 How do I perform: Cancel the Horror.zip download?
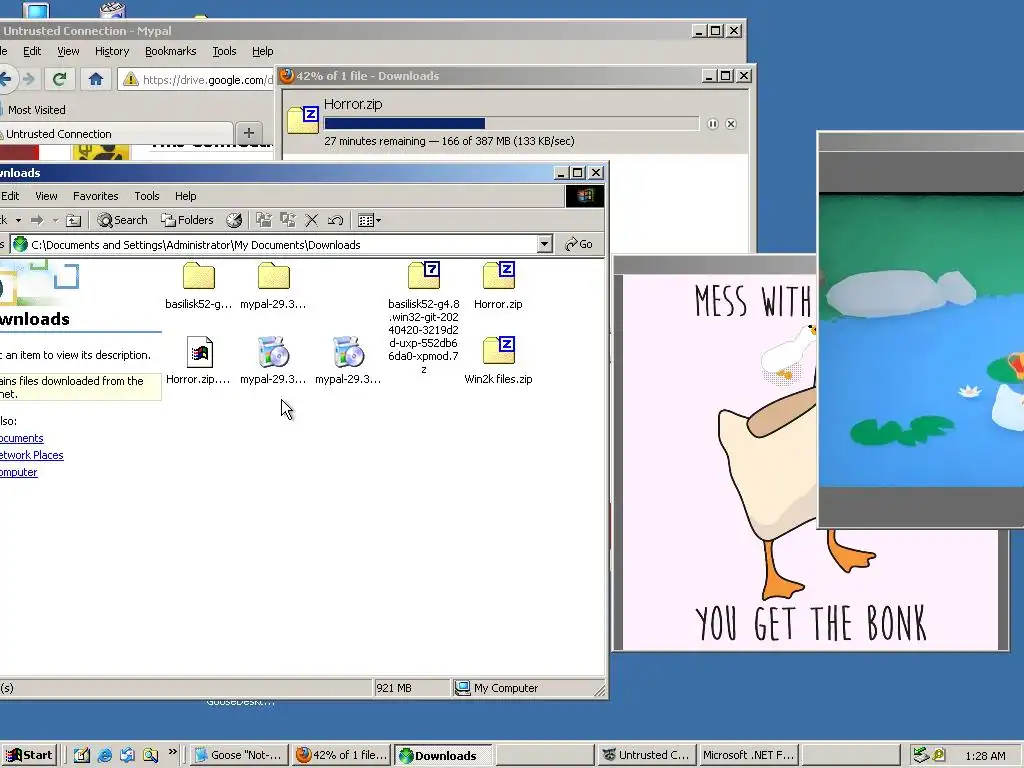pos(731,123)
